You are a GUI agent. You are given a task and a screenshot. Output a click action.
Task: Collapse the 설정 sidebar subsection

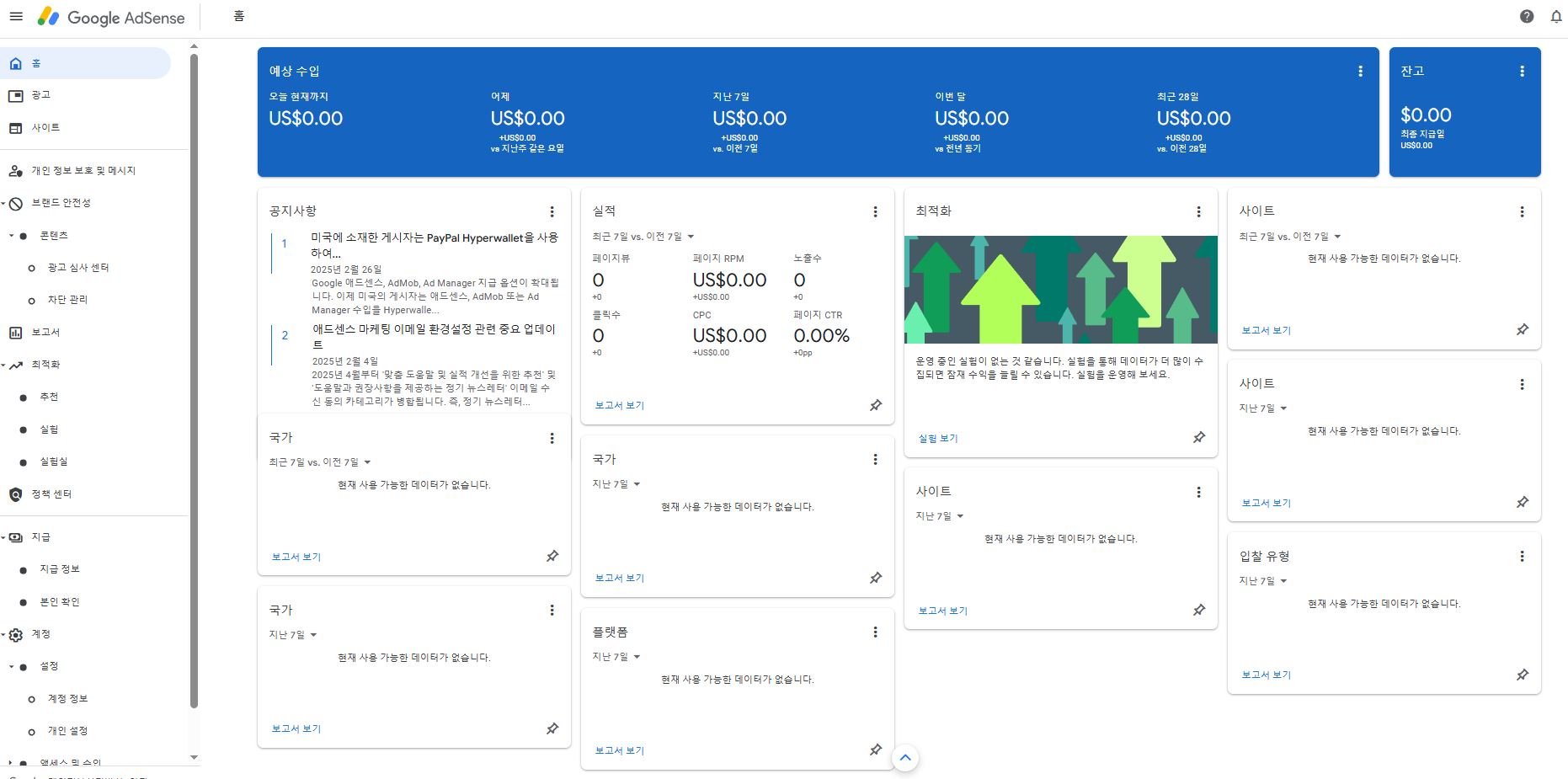click(12, 666)
